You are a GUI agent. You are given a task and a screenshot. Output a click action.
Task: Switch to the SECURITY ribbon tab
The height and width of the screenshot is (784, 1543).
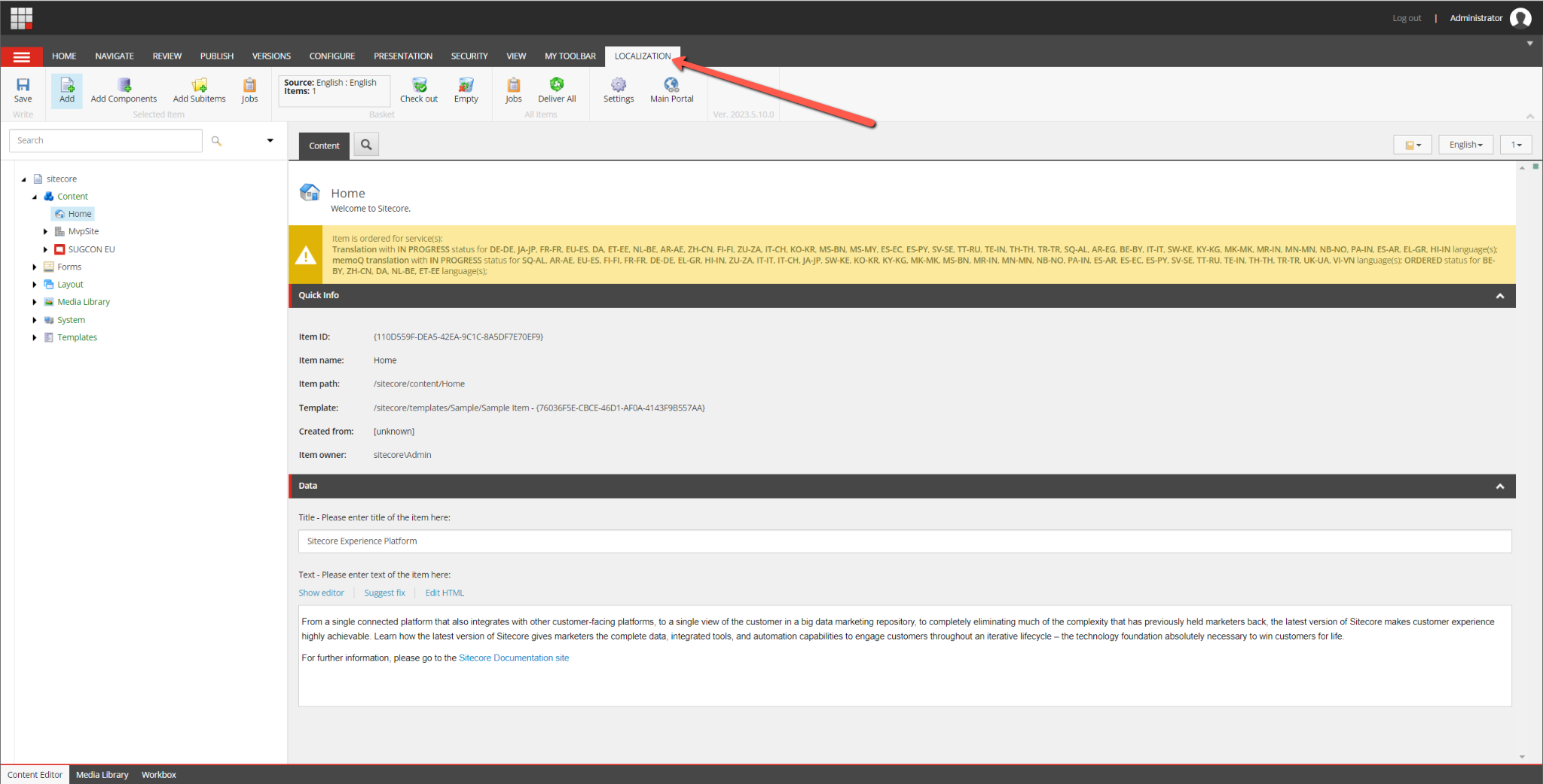[x=469, y=56]
